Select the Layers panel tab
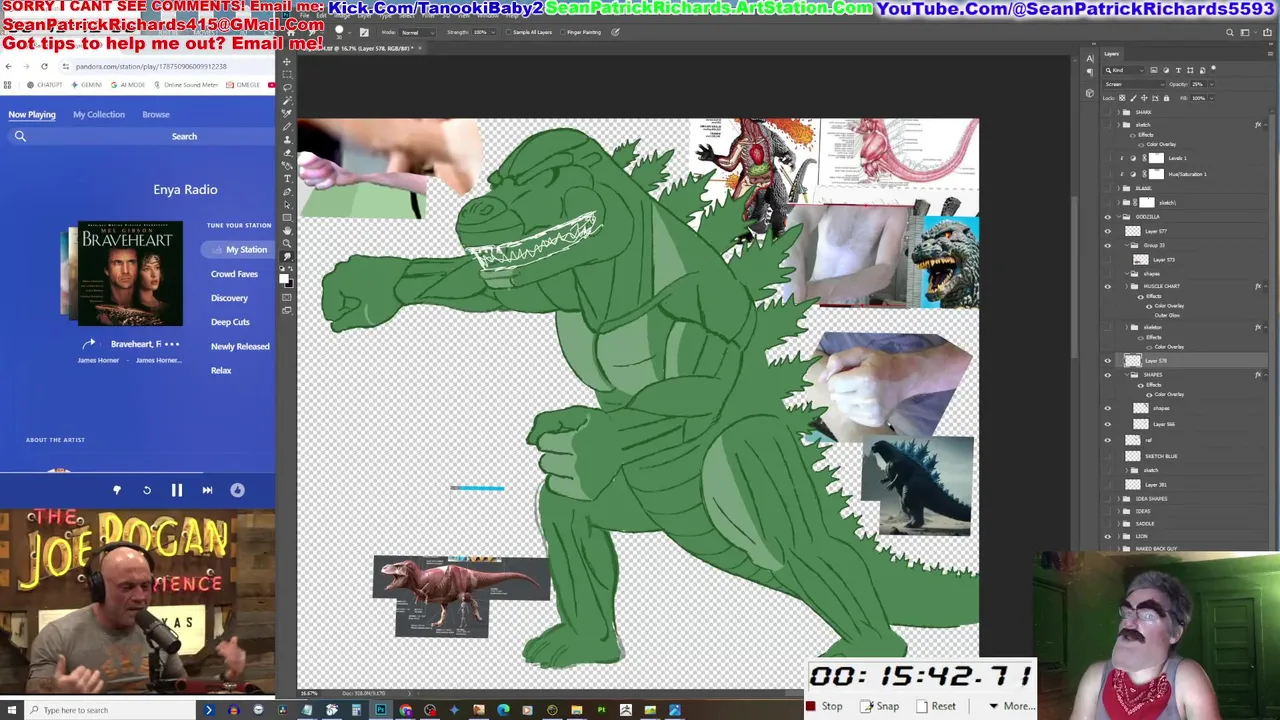 tap(1112, 54)
